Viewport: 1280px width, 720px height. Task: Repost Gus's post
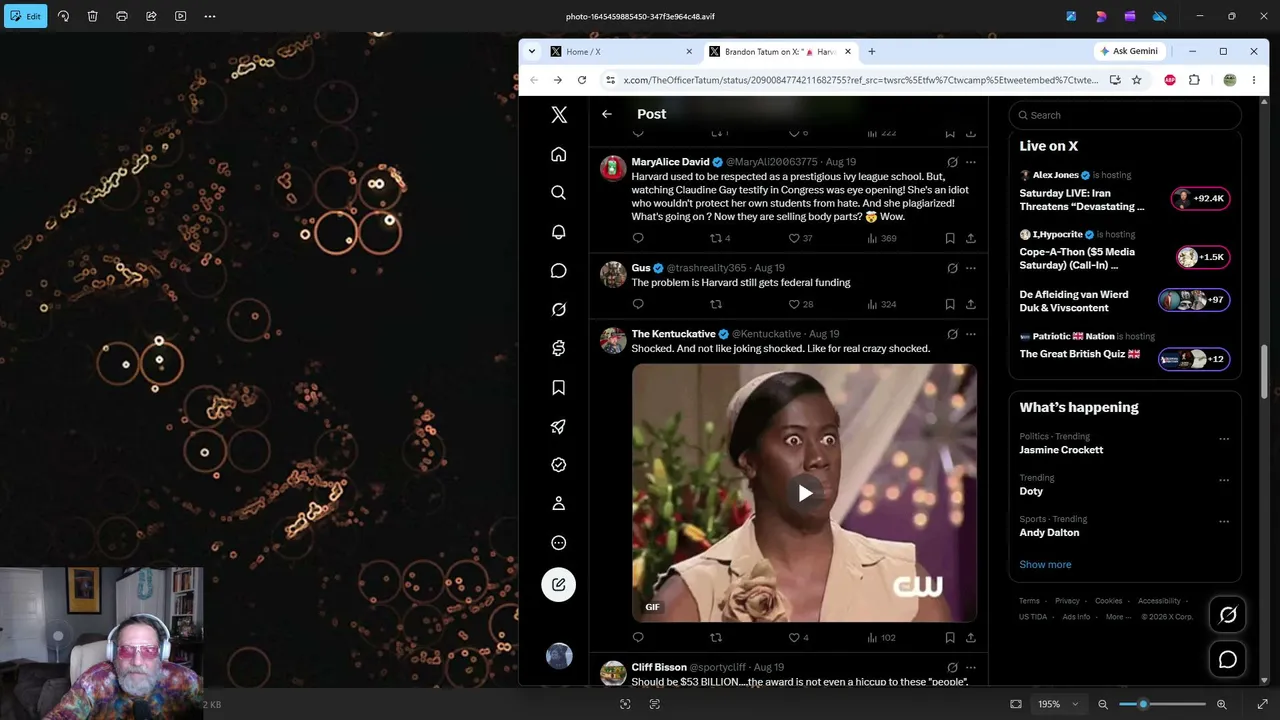coord(715,304)
